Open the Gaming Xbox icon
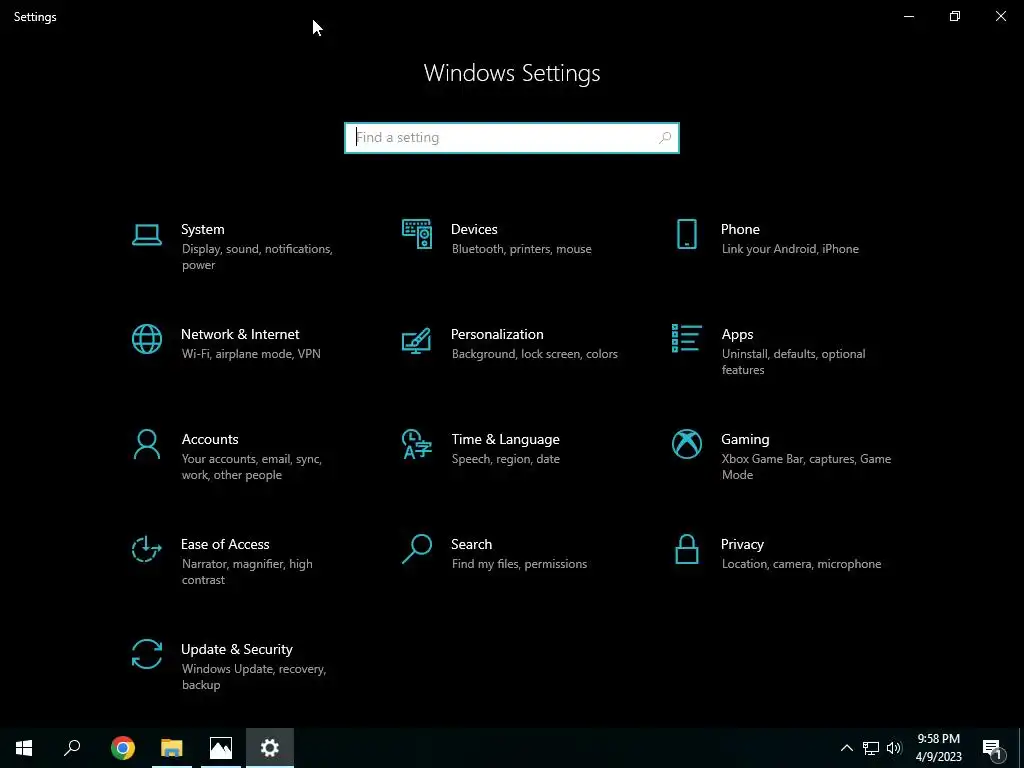Screen dimensions: 1024x768 point(686,444)
